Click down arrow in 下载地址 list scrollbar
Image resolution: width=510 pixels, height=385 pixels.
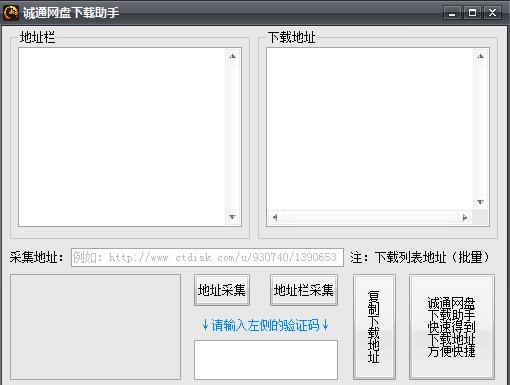click(480, 202)
